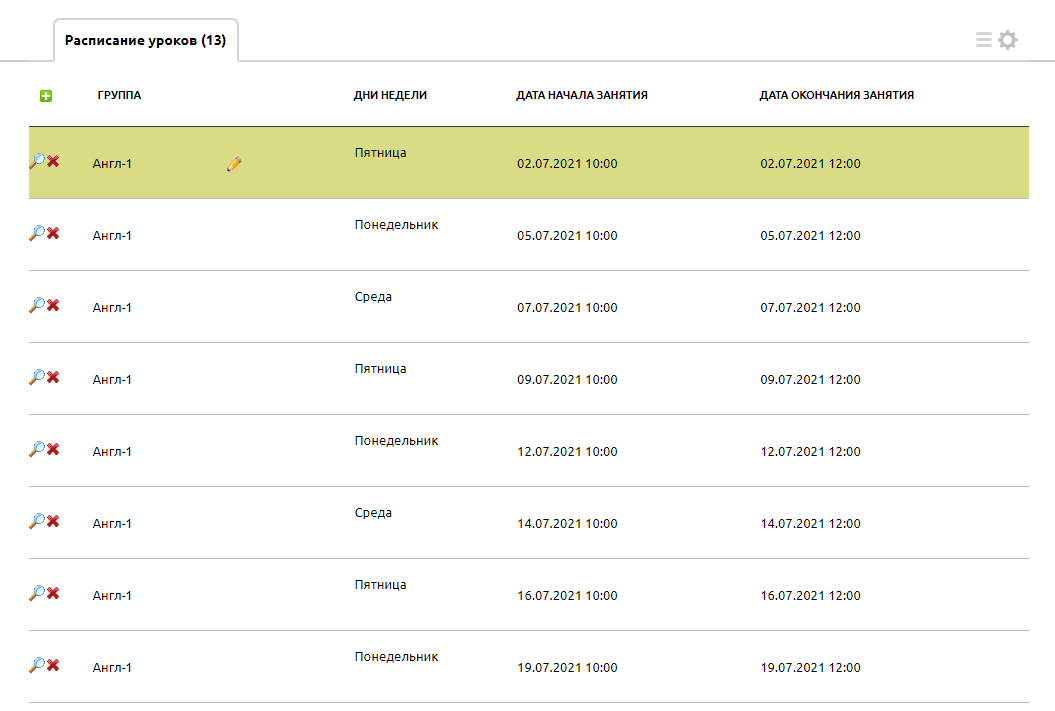View the 09.07.2021 lesson via magnifier icon
Screen dimensions: 1055x711
[x=37, y=377]
